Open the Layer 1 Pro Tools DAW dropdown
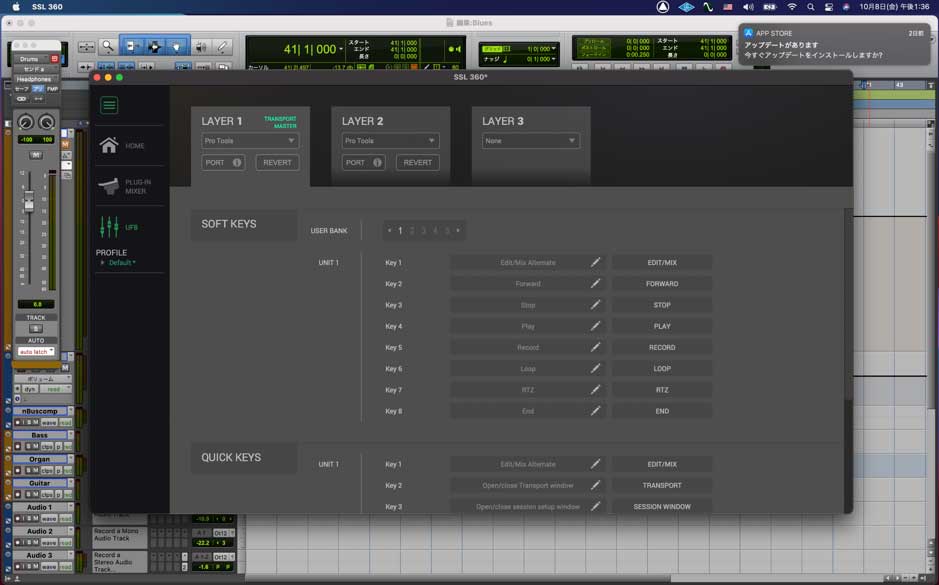The width and height of the screenshot is (939, 585). (250, 141)
